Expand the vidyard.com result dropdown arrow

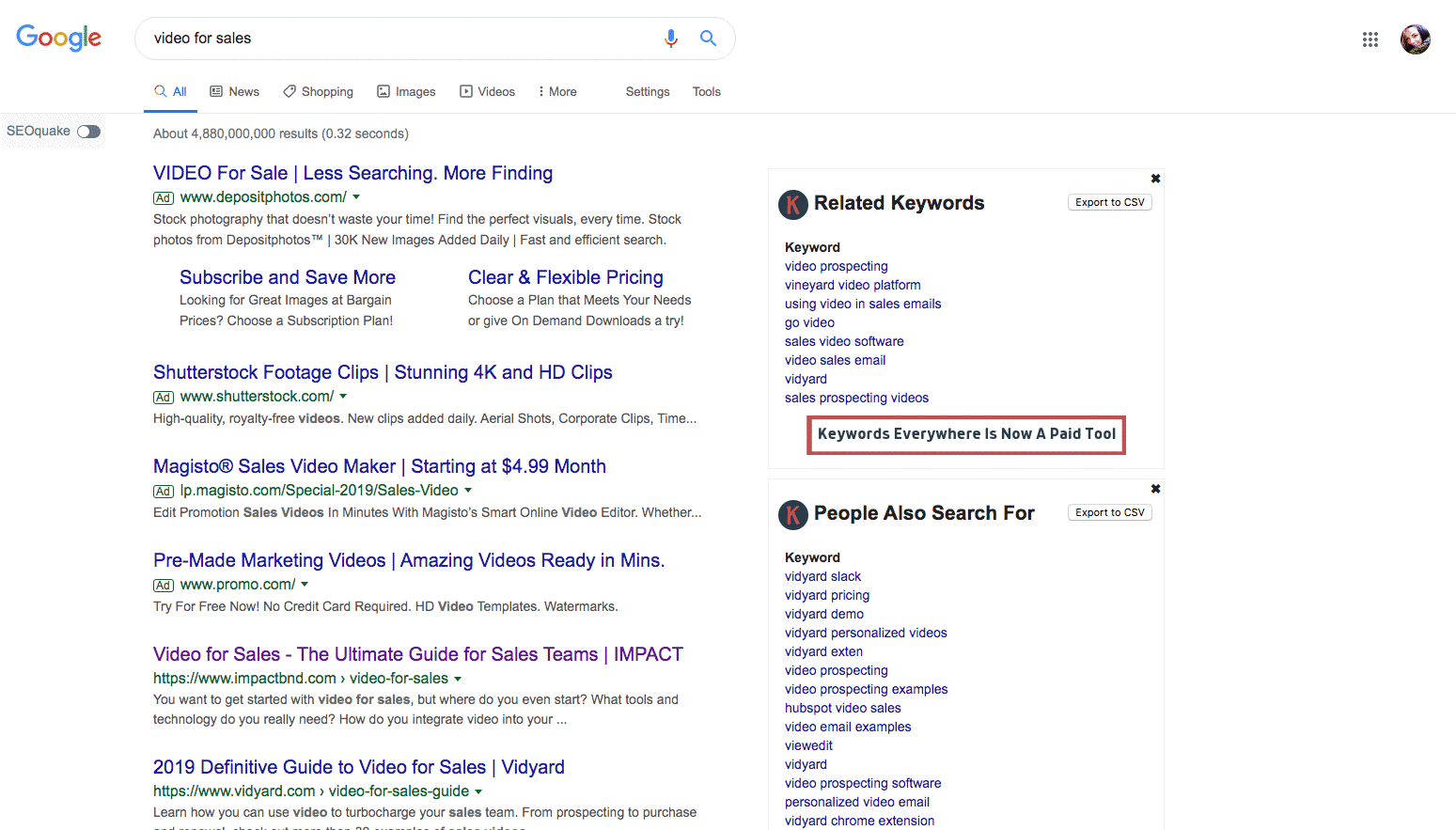(x=478, y=791)
